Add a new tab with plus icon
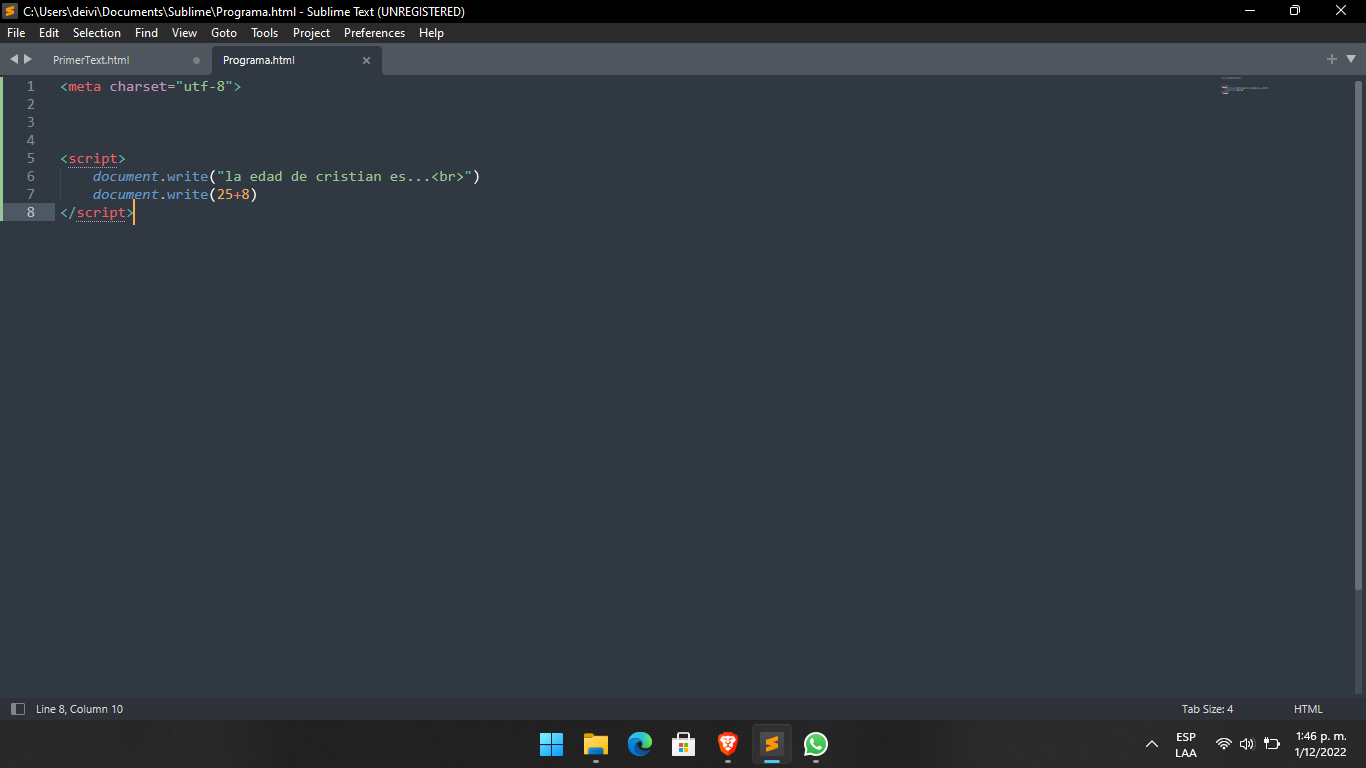The image size is (1366, 768). click(1332, 59)
